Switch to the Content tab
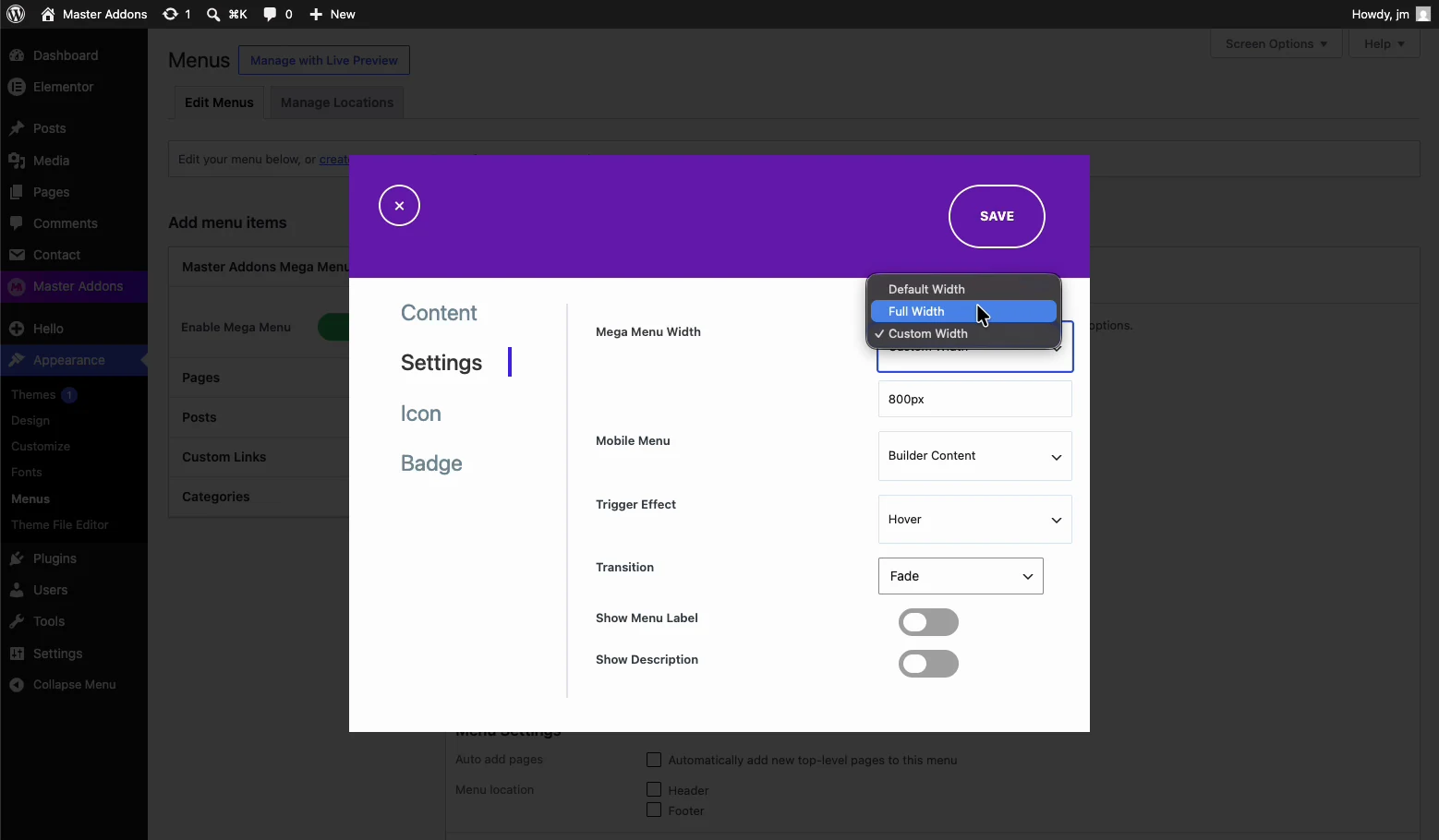Screen dimensions: 1439x840 tap(439, 313)
